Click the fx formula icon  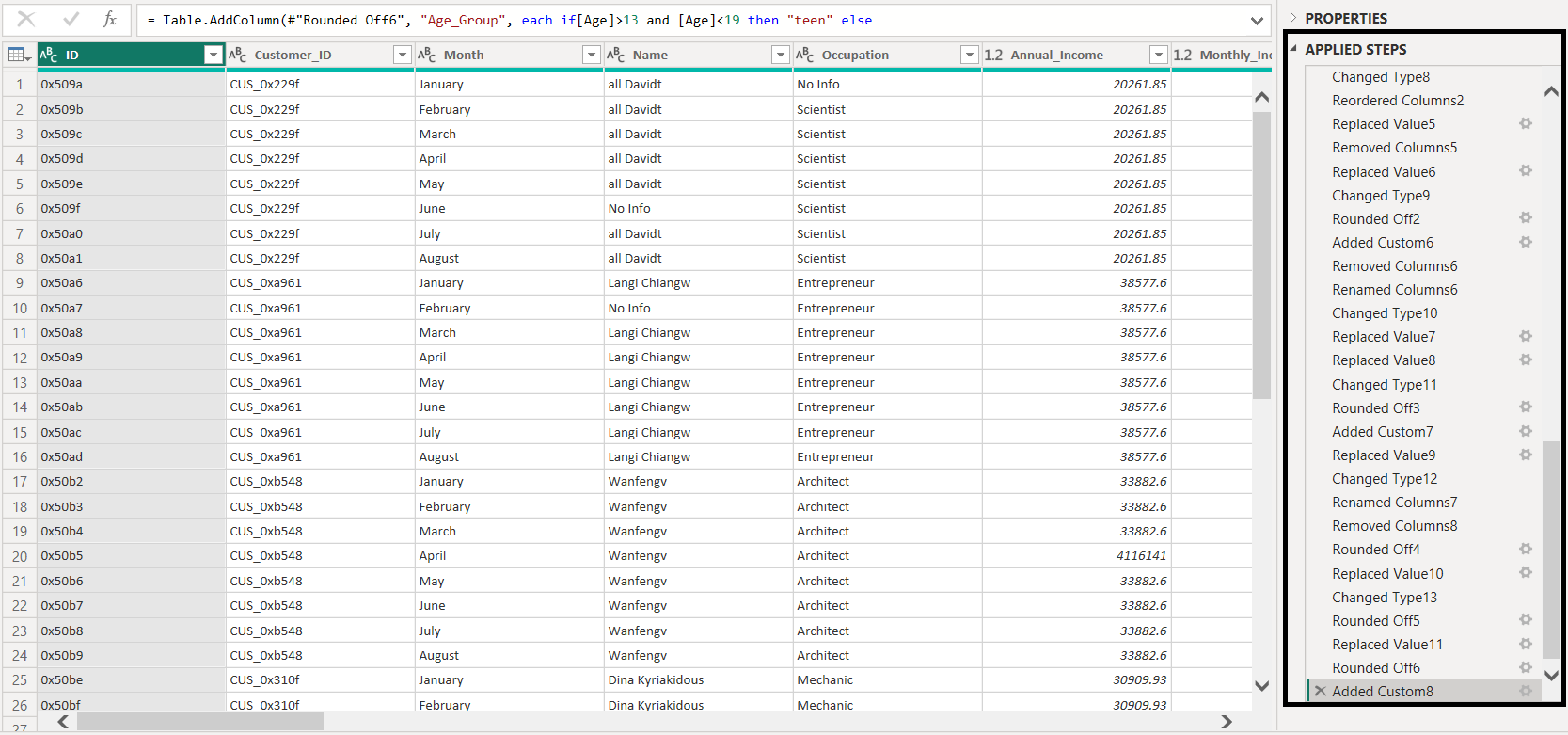(x=109, y=19)
